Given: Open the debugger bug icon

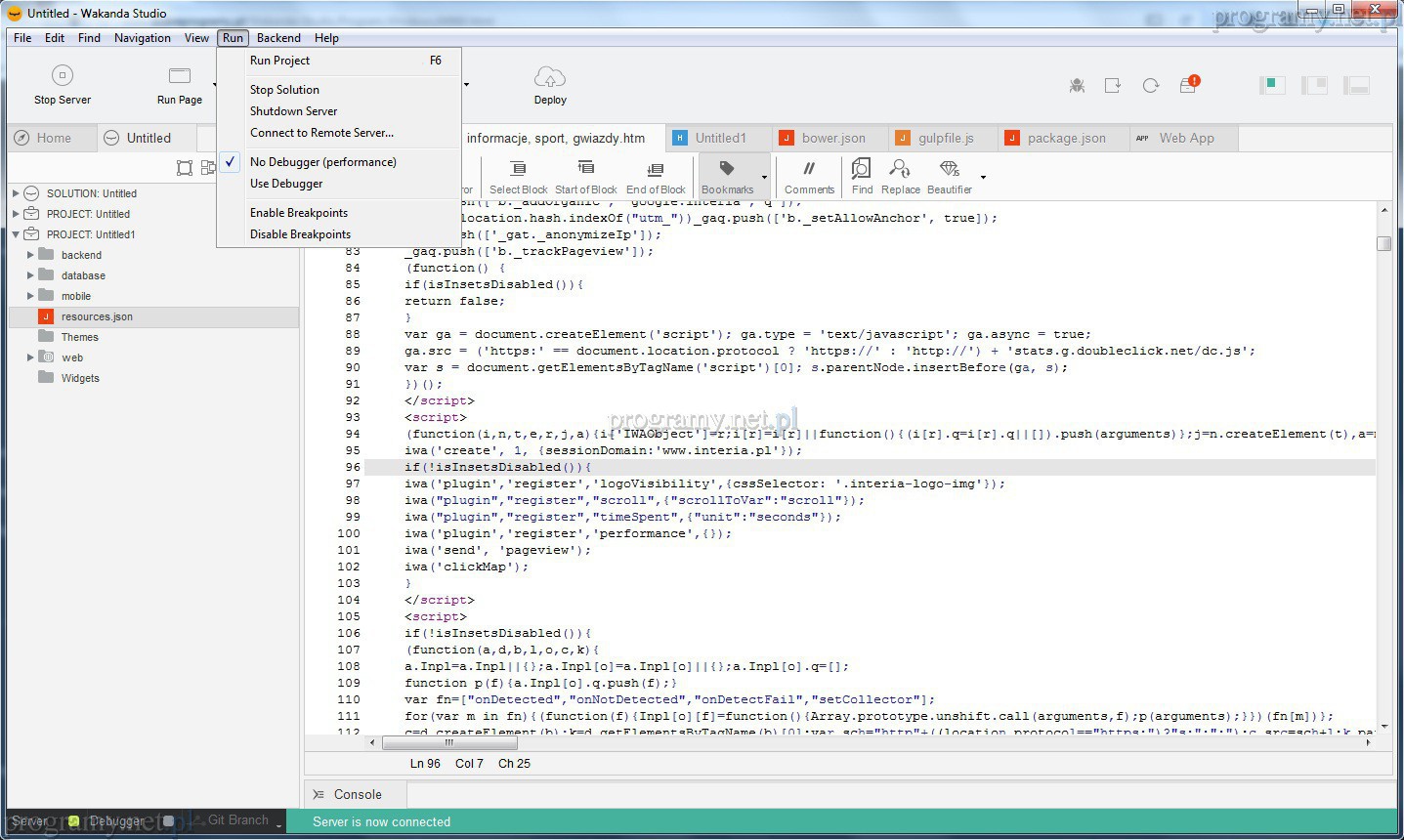Looking at the screenshot, I should pyautogui.click(x=1077, y=86).
